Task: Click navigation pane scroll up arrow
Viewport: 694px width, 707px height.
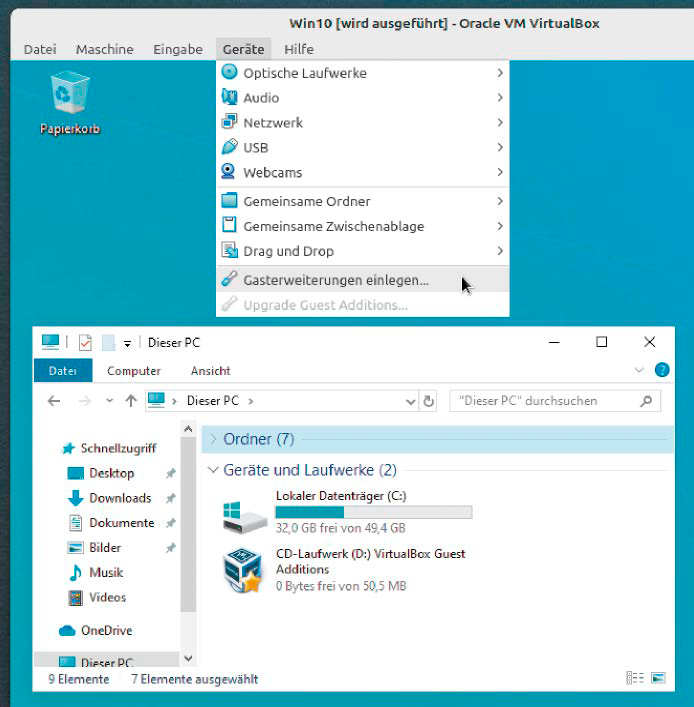Action: point(188,429)
